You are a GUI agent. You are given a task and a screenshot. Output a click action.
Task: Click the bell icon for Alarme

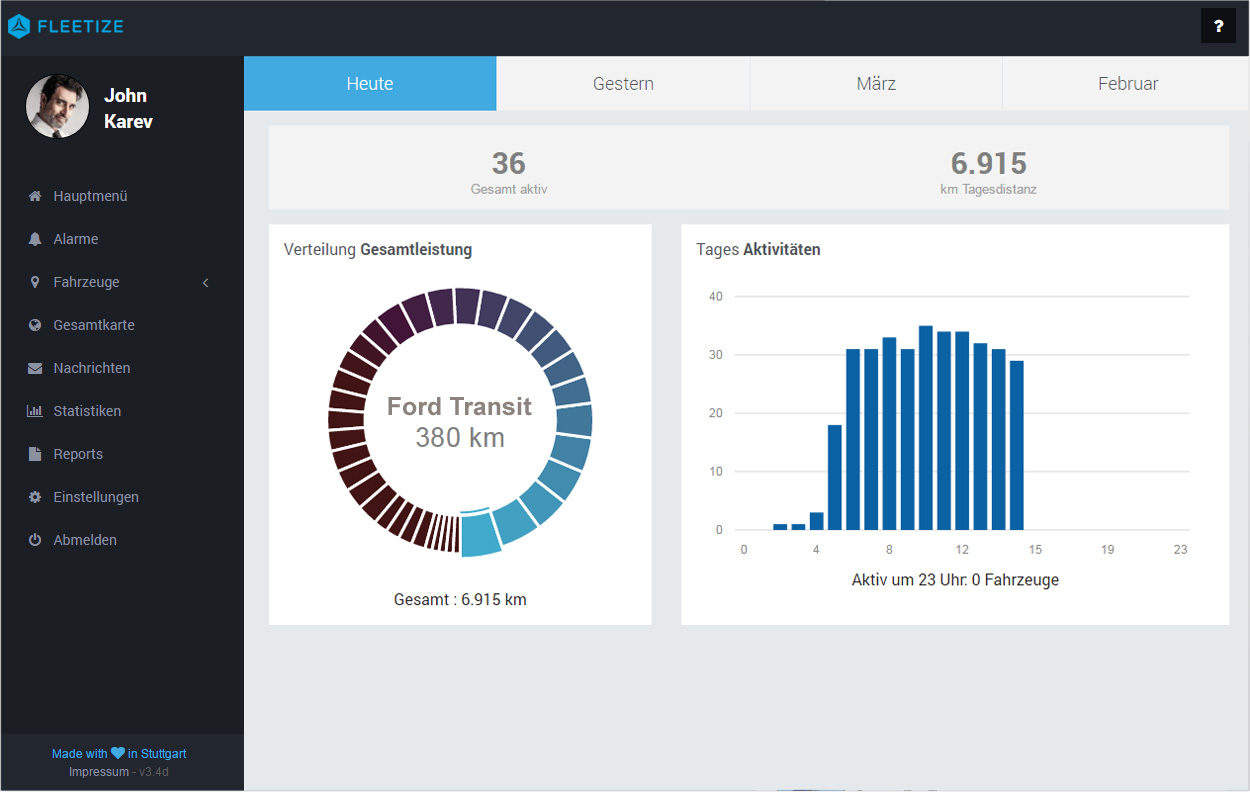click(35, 239)
